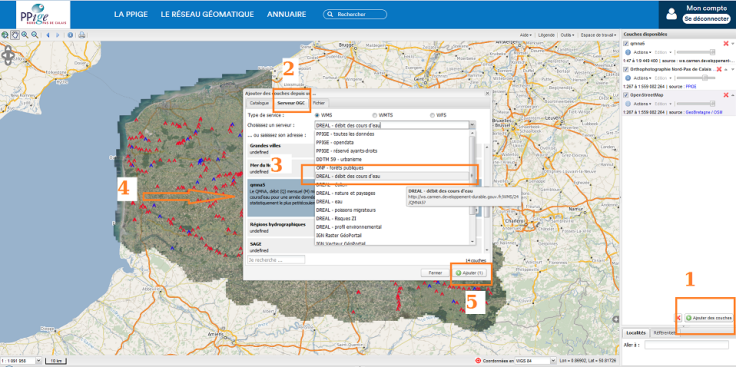Image resolution: width=736 pixels, height=367 pixels.
Task: Select the pan hand tool
Action: pos(15,35)
